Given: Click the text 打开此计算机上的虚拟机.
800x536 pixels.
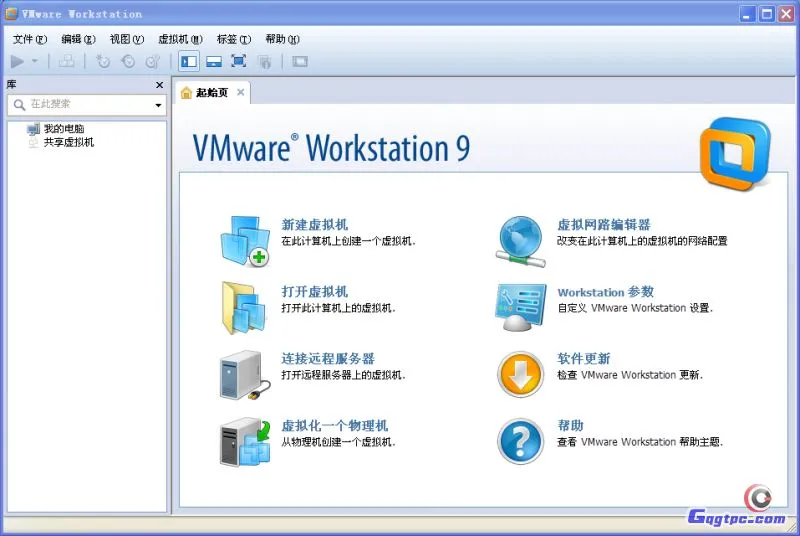Looking at the screenshot, I should click(x=338, y=308).
